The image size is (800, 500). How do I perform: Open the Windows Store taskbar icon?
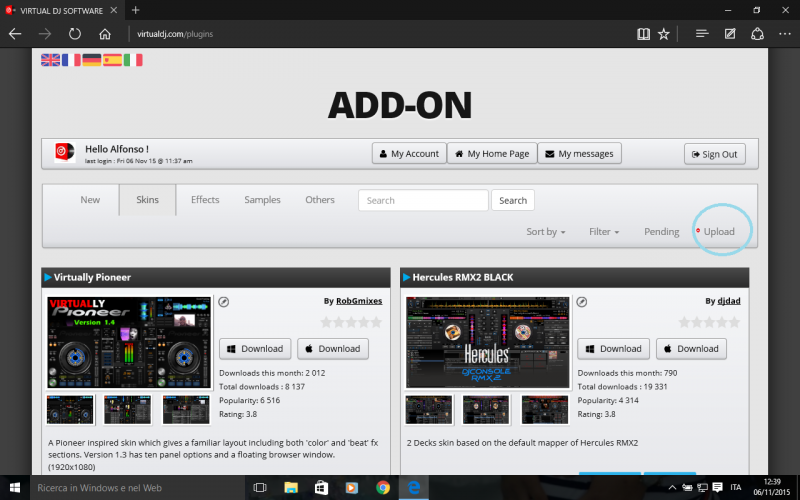(321, 488)
